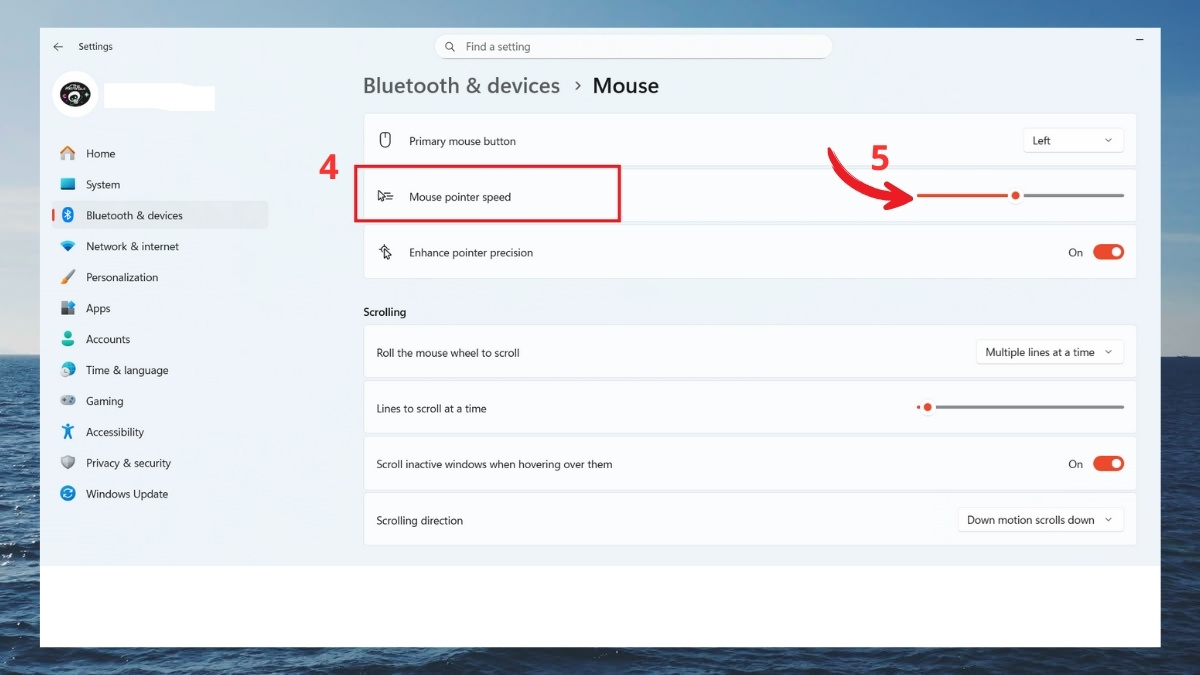Open Accounts settings section
1200x675 pixels.
tap(108, 339)
